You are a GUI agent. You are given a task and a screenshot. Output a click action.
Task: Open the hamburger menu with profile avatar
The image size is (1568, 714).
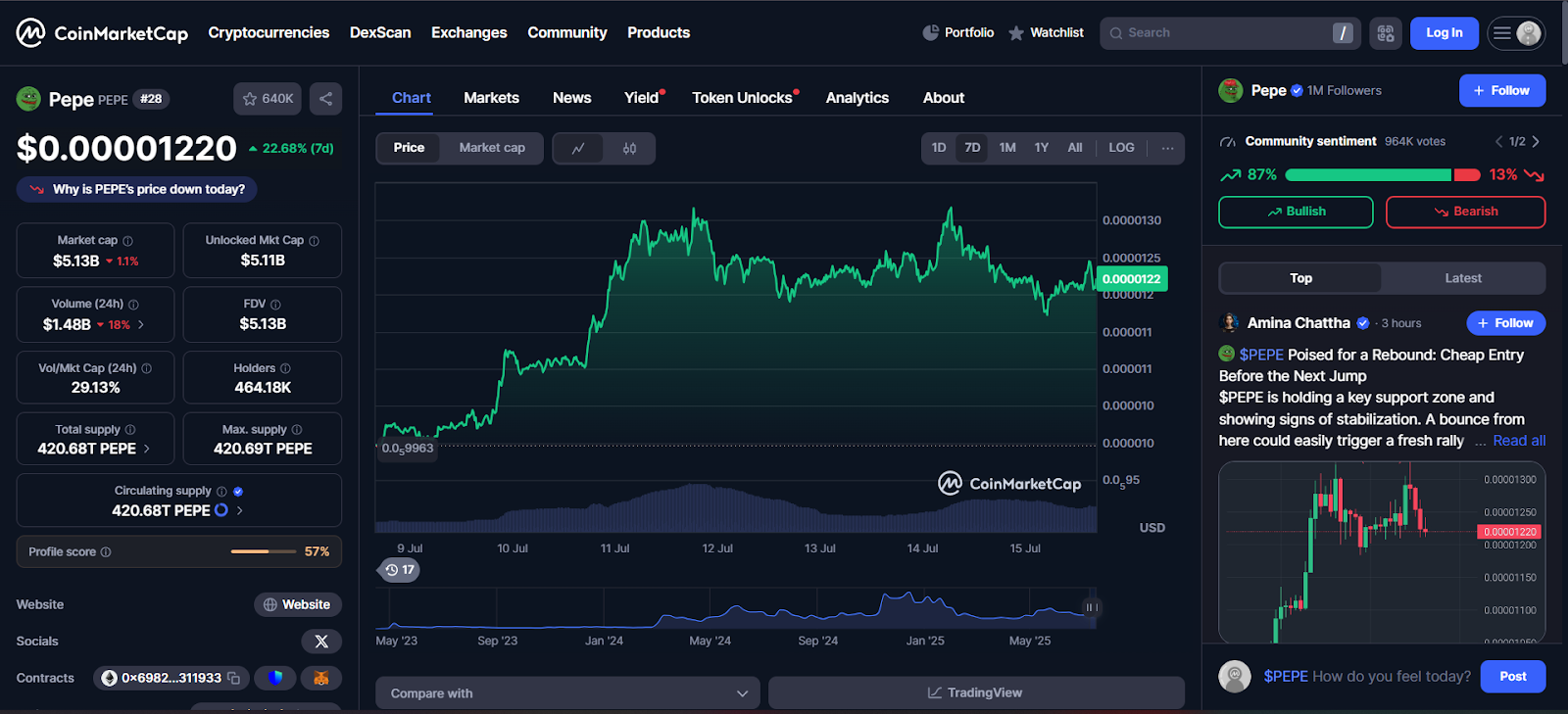(1516, 33)
